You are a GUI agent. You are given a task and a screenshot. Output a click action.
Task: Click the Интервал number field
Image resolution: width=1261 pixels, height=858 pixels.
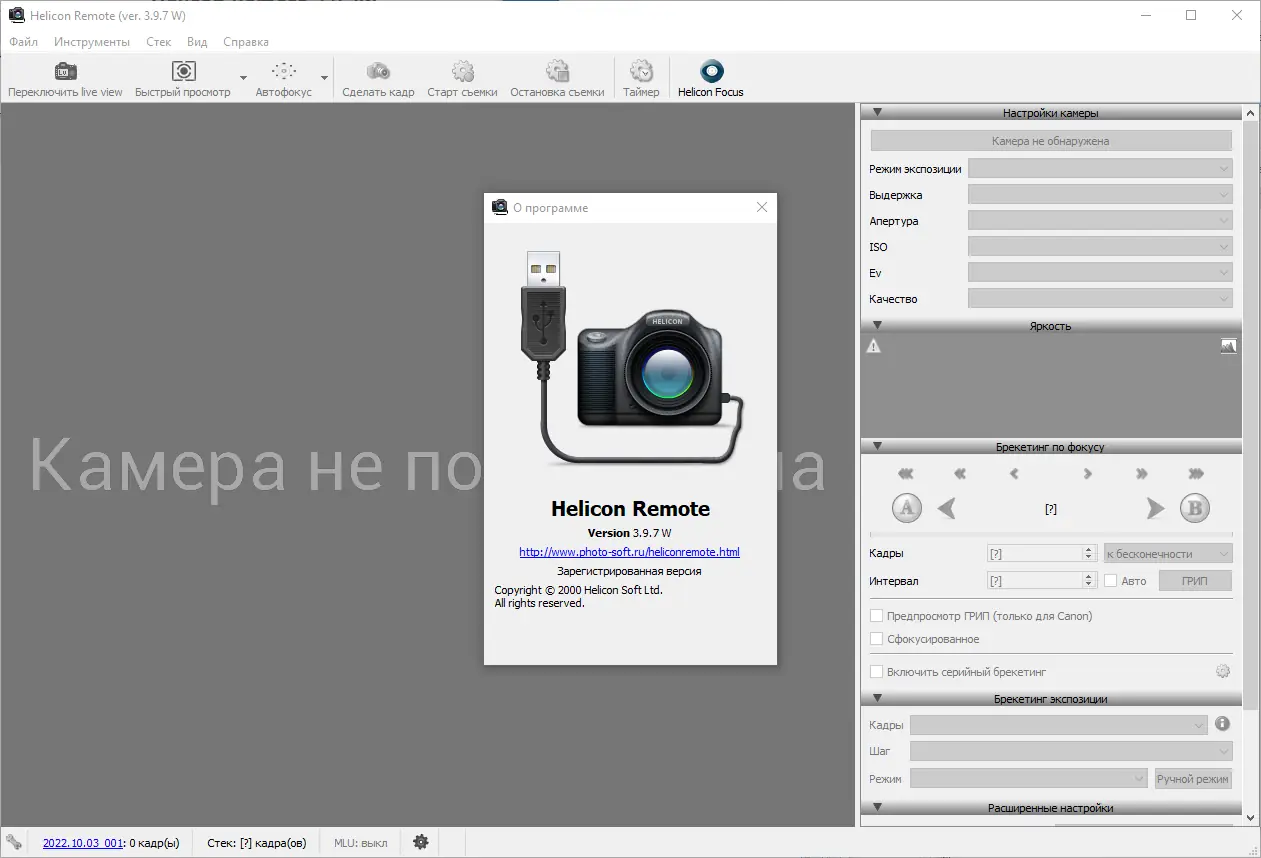pyautogui.click(x=1041, y=580)
